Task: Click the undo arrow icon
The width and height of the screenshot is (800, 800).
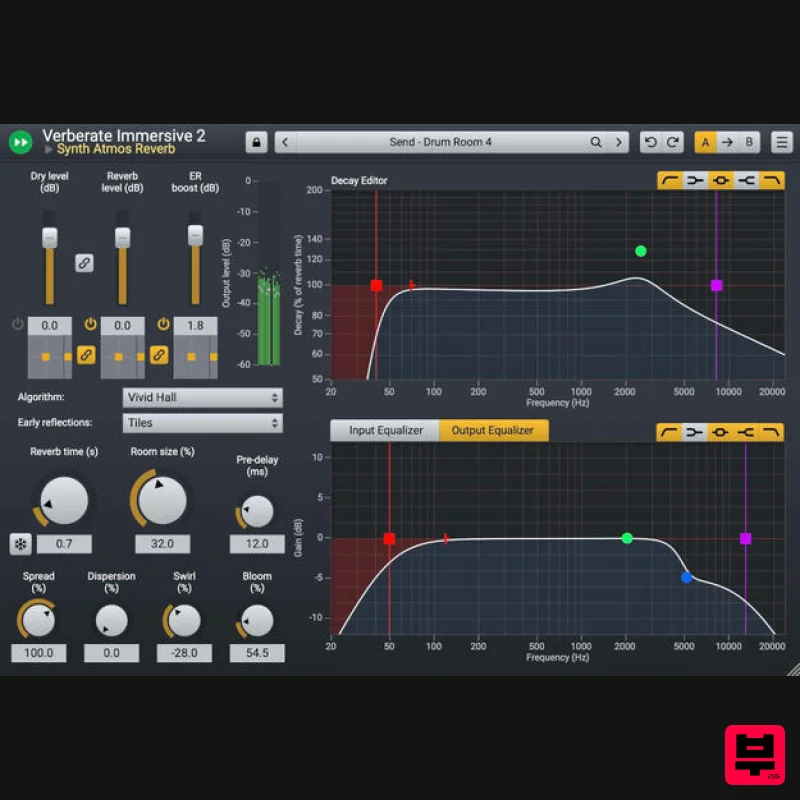Action: pos(651,141)
